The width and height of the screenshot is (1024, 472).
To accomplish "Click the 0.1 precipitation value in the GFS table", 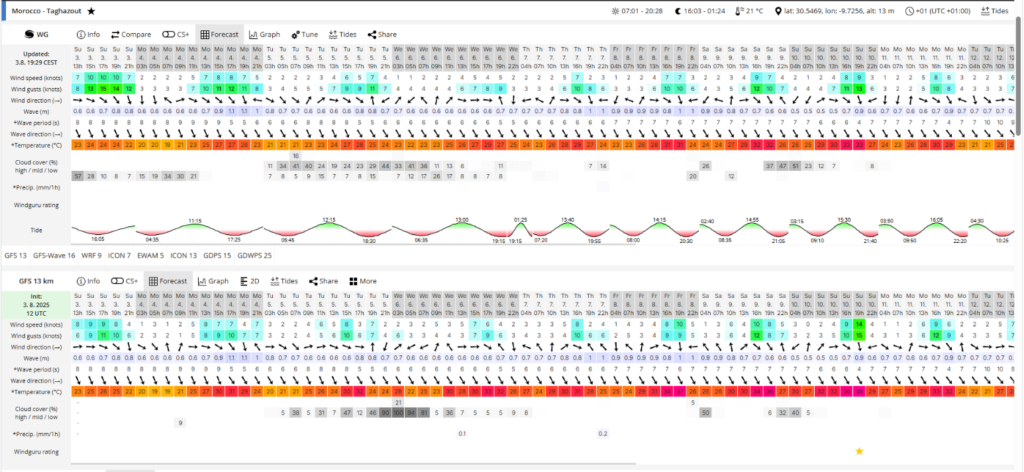I will pyautogui.click(x=462, y=433).
